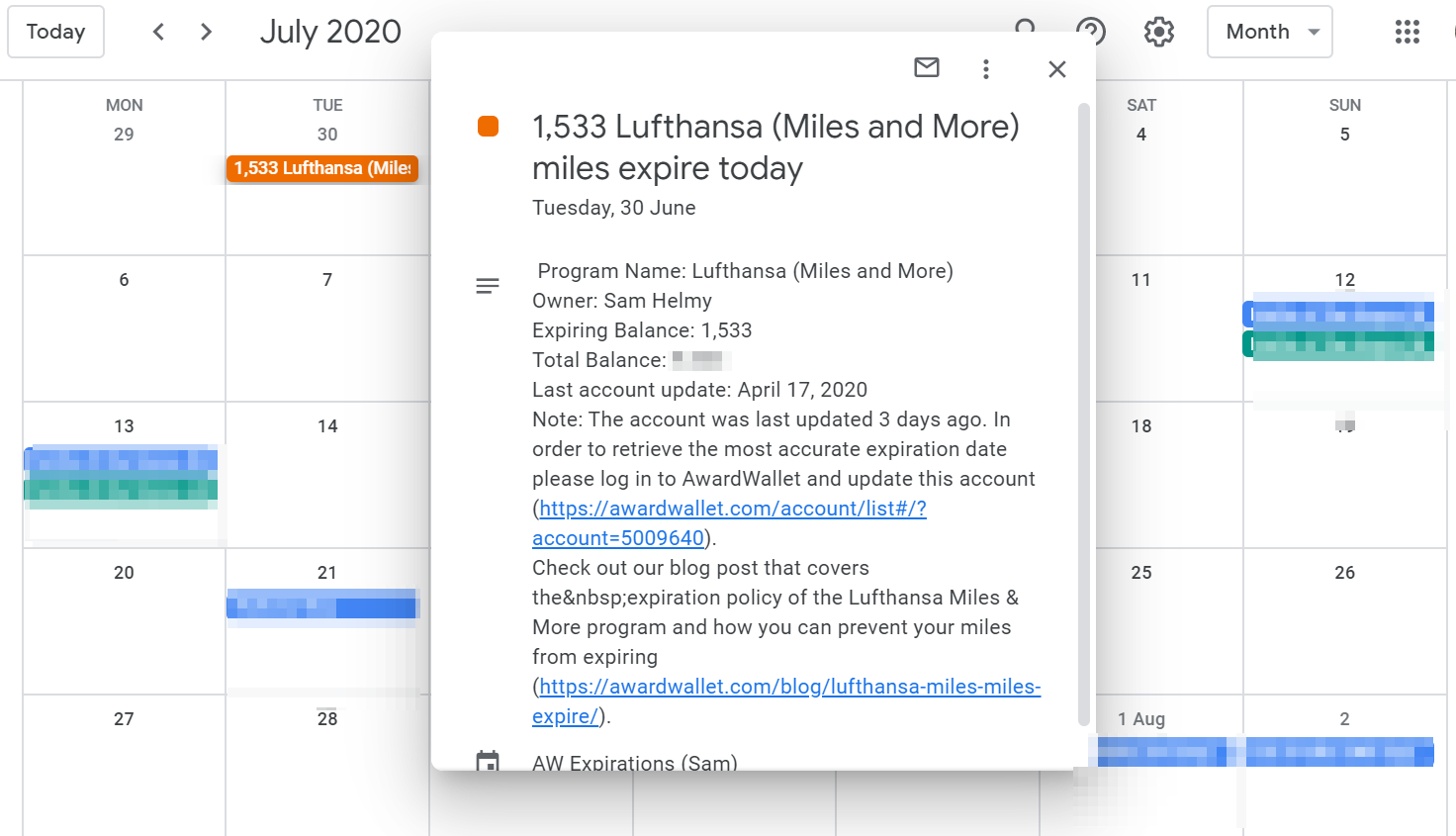Select day 27 in the calendar
Screen dimensions: 1456x836
coord(124,719)
